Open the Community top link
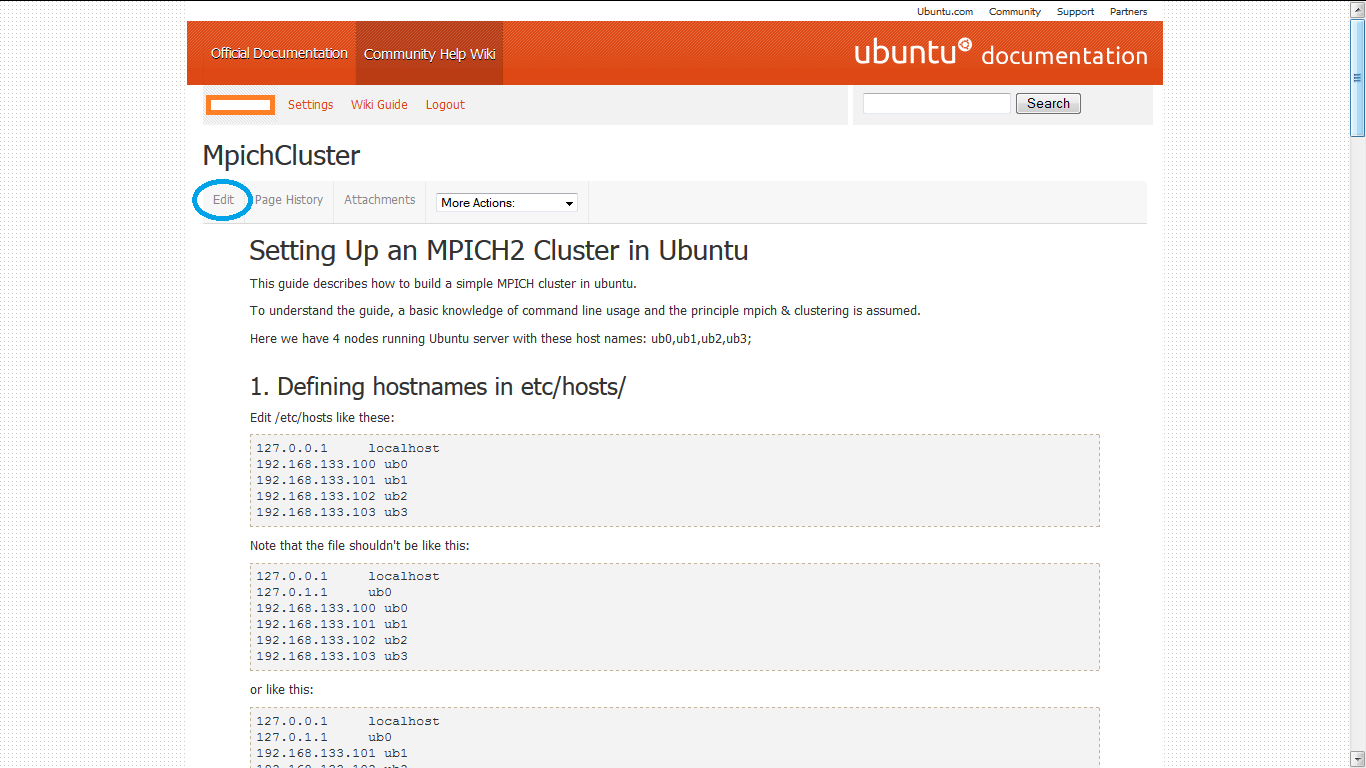The width and height of the screenshot is (1366, 768). point(1015,12)
